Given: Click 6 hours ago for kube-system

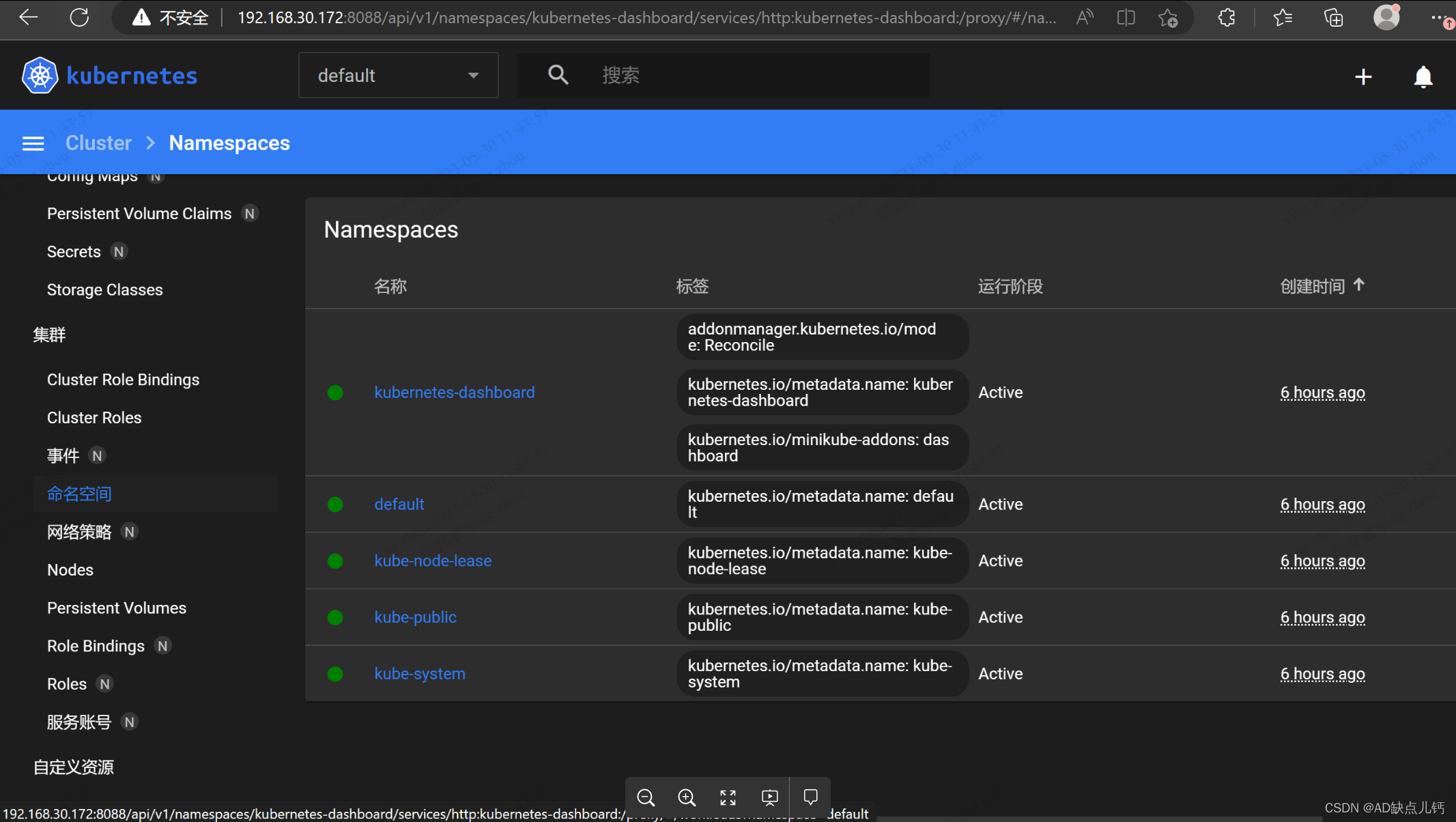Looking at the screenshot, I should point(1322,674).
